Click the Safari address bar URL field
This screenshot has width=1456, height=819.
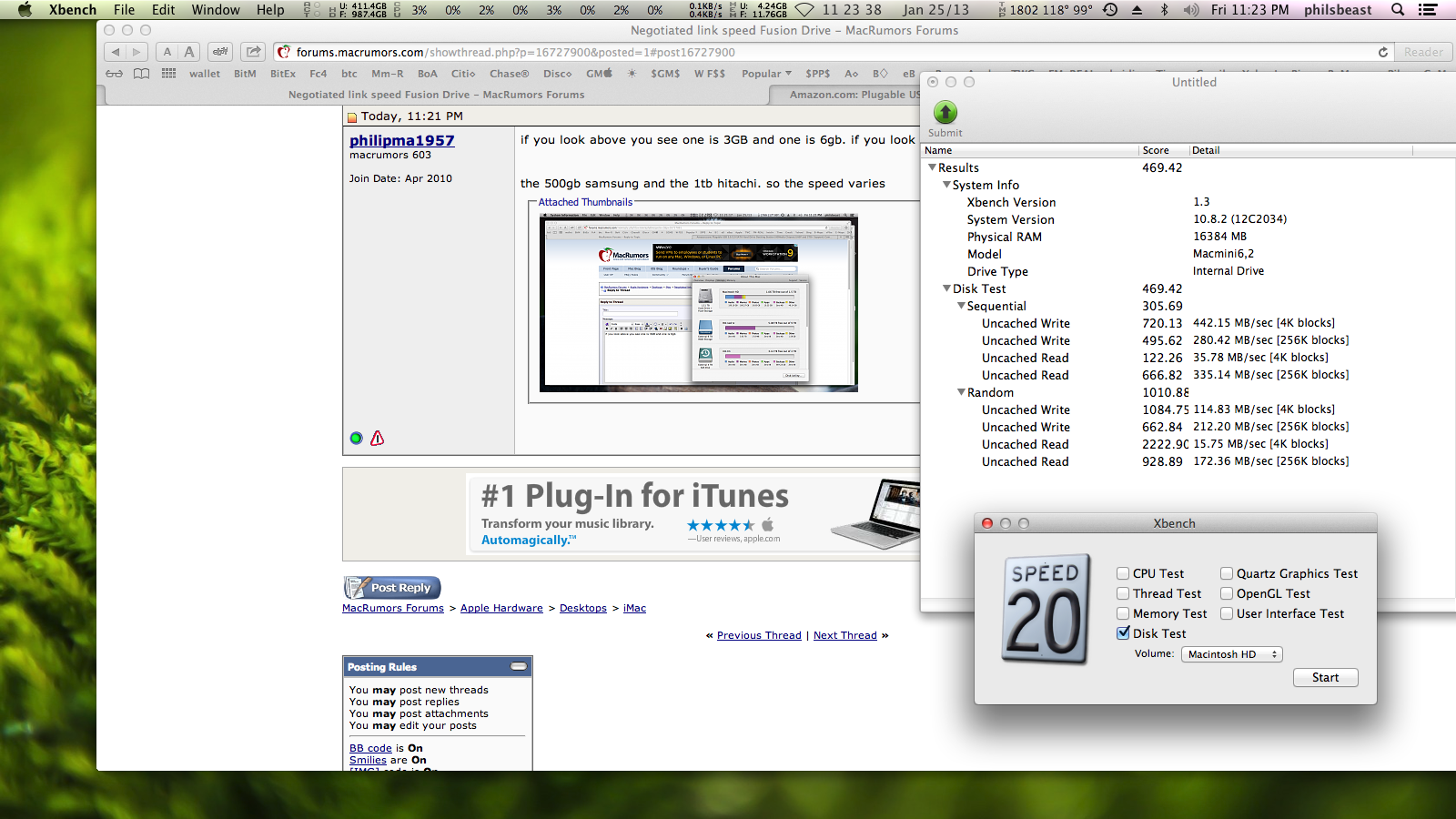coord(833,52)
